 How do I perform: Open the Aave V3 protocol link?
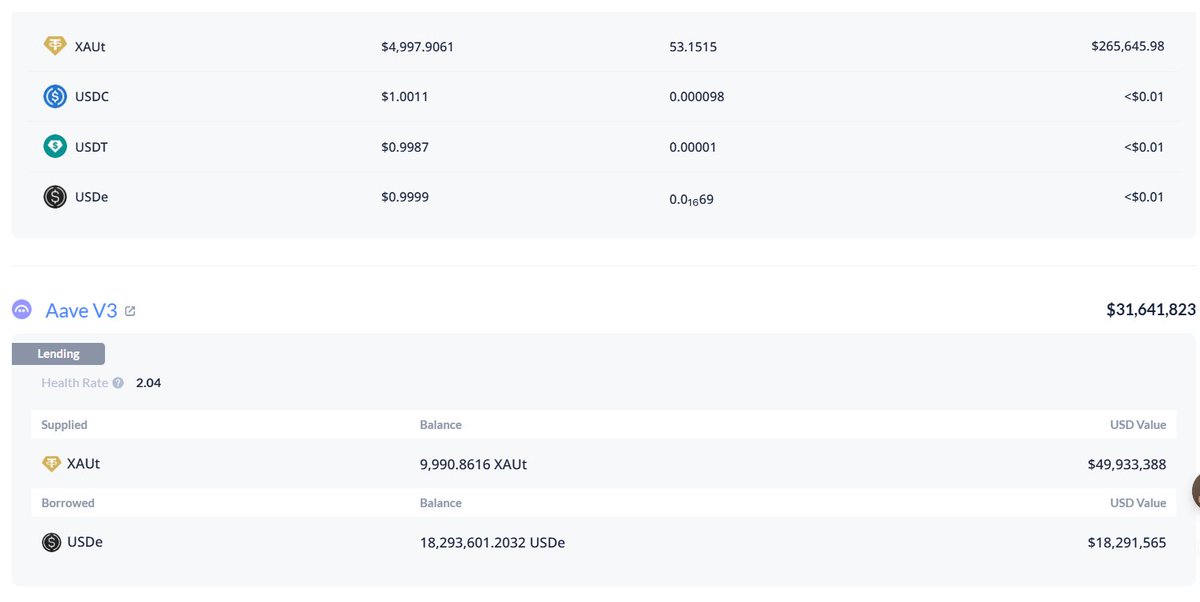tap(81, 311)
